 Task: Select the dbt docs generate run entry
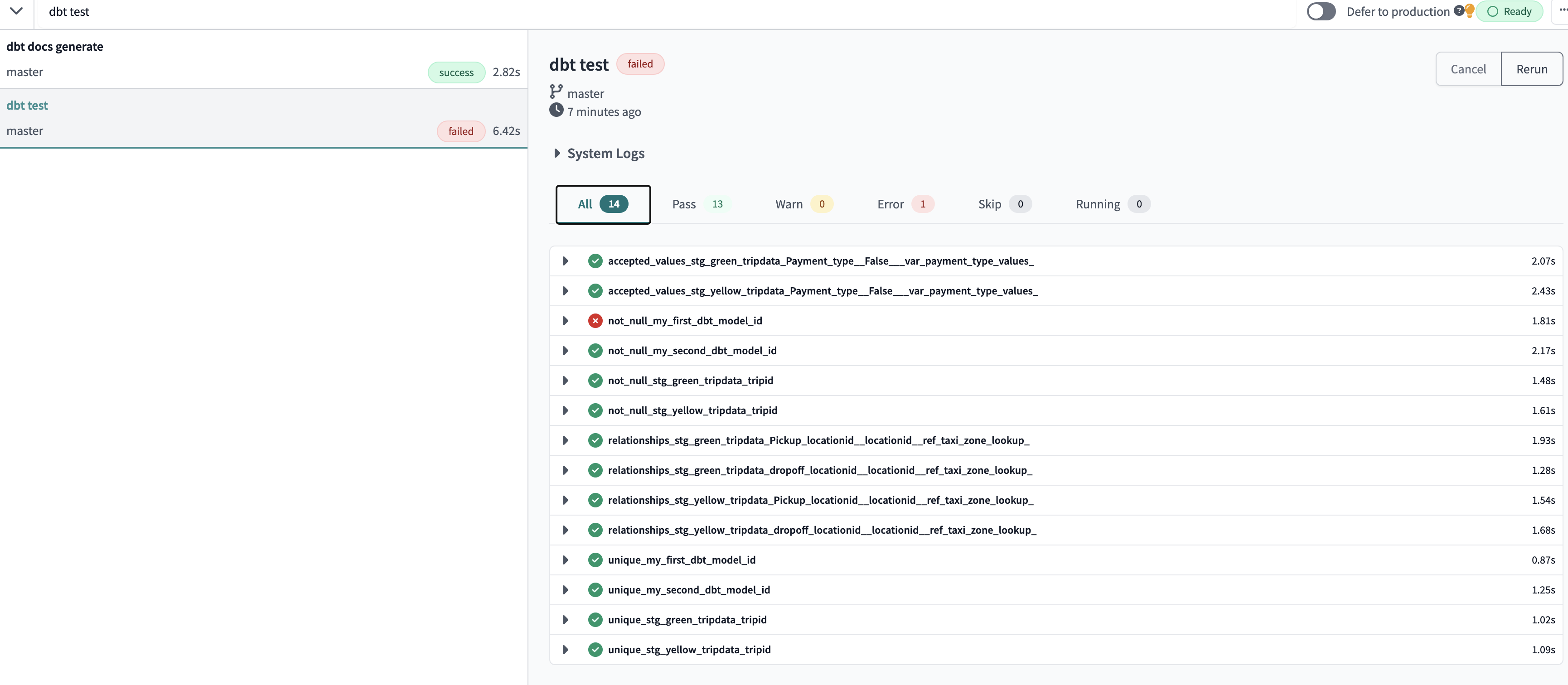click(264, 59)
